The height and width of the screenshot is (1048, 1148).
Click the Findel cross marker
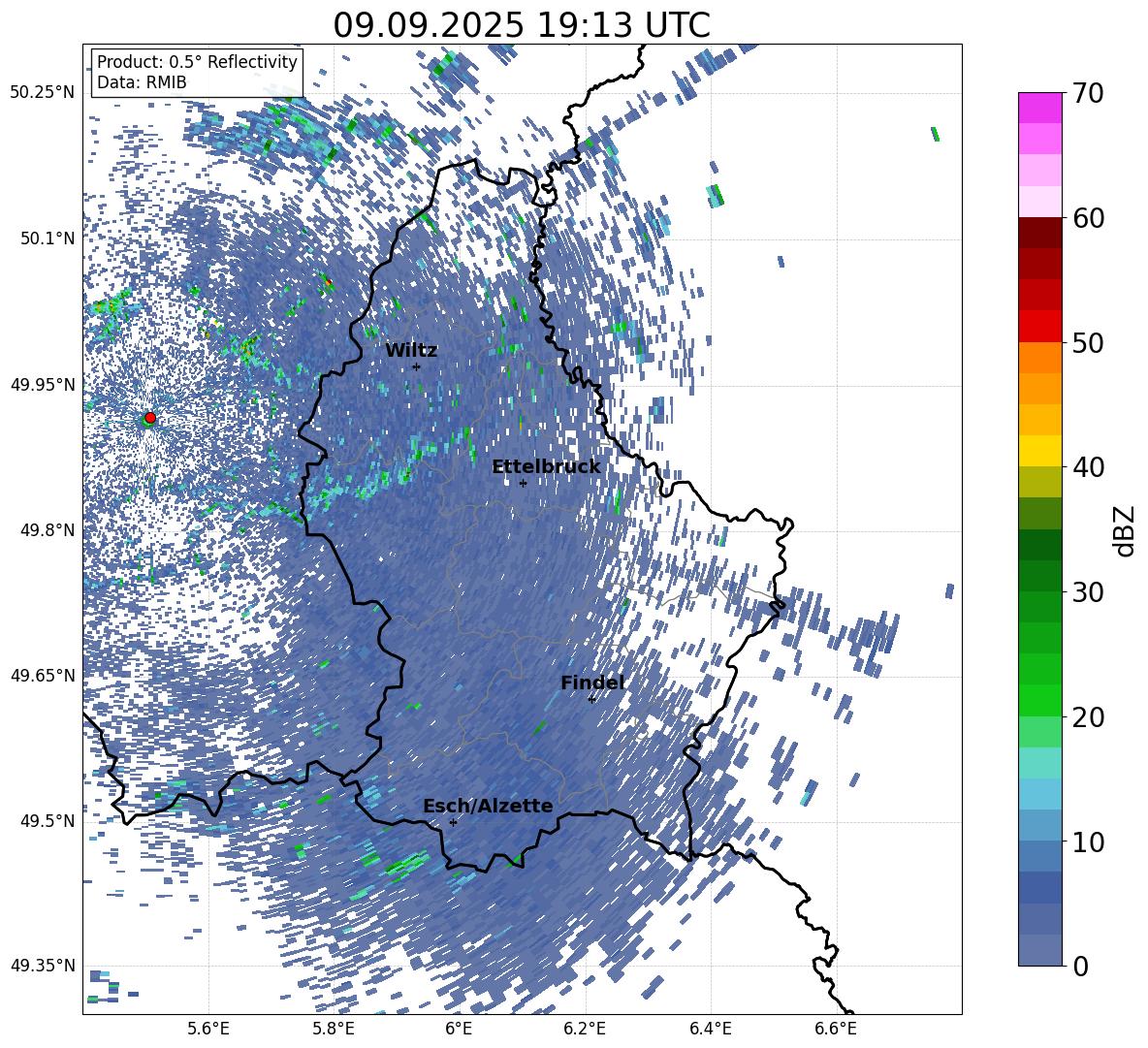[591, 699]
